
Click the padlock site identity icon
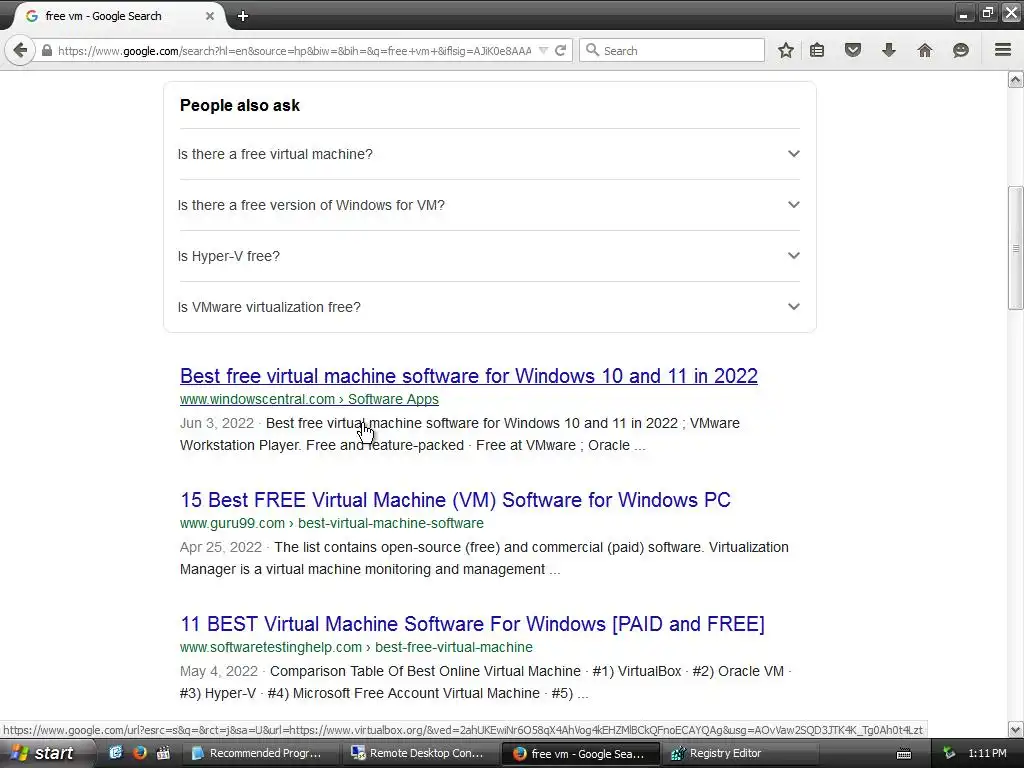tap(46, 50)
